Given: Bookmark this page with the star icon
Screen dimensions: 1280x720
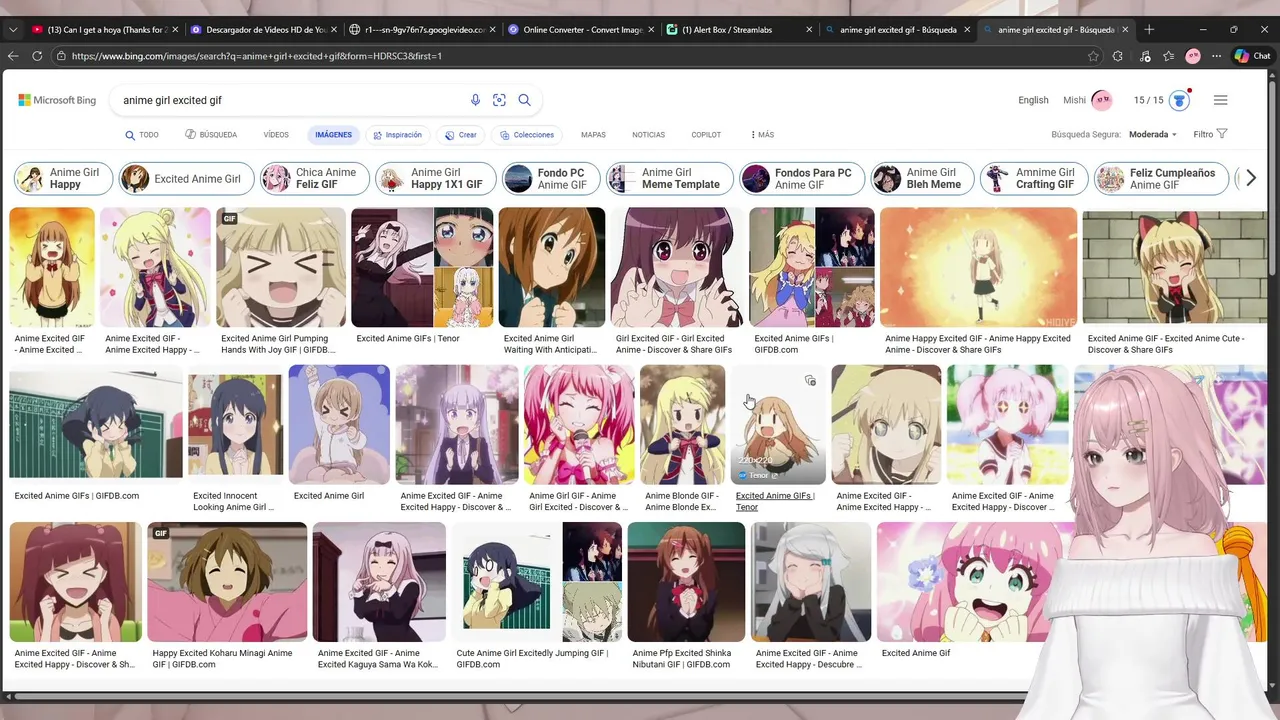Looking at the screenshot, I should (1093, 56).
